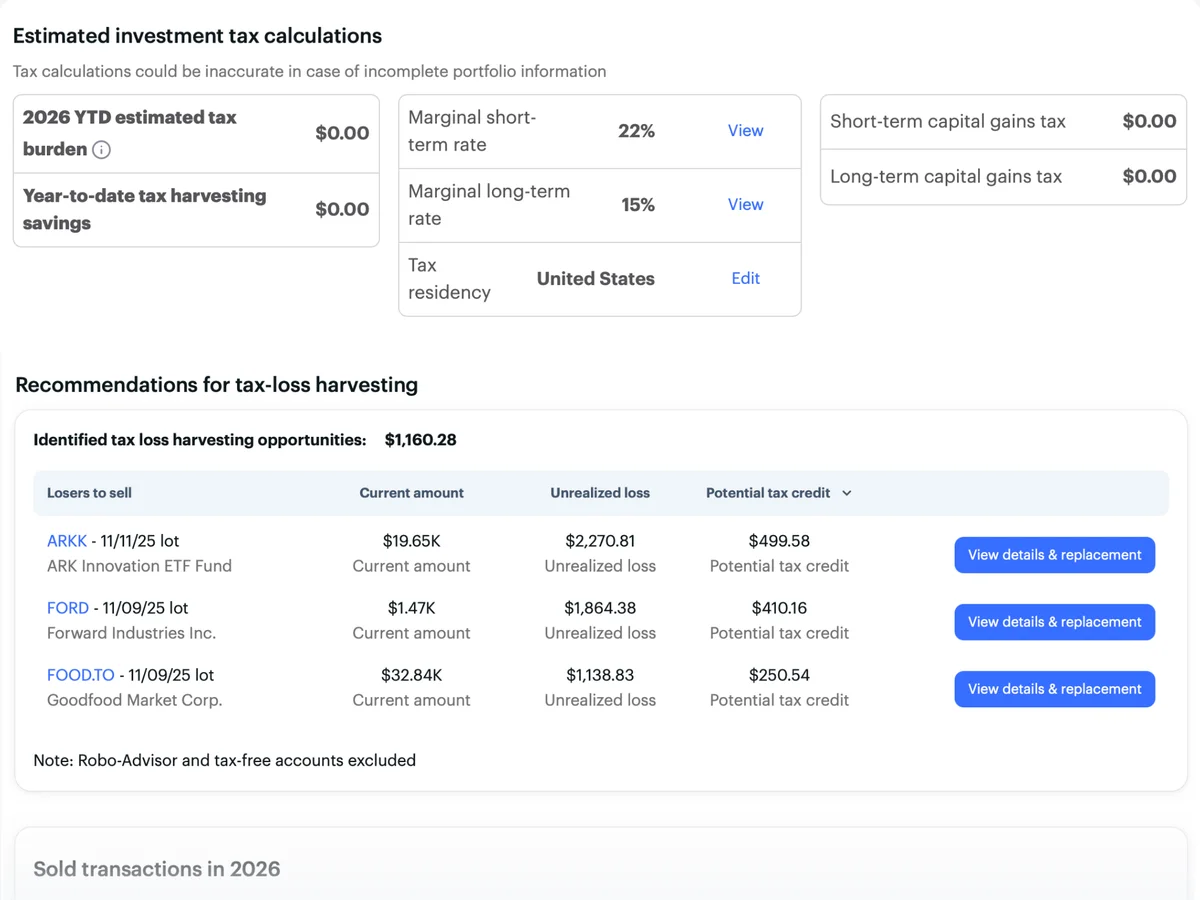View details & replacement for ARKK lot
Screen dimensions: 1200x900
(x=1054, y=554)
